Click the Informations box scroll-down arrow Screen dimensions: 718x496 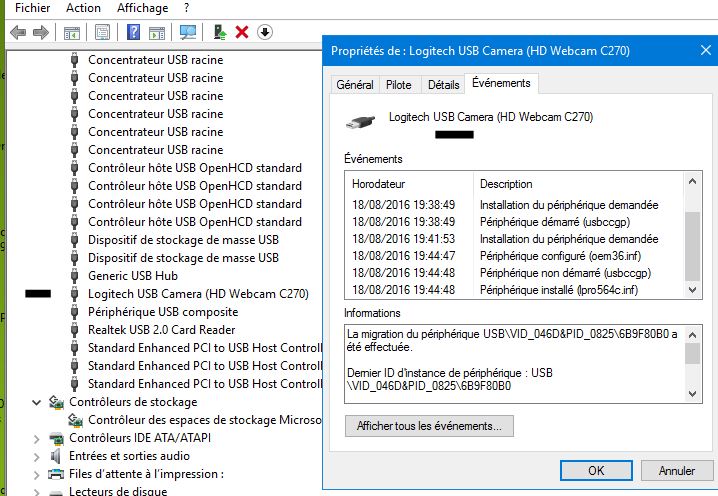[x=692, y=393]
